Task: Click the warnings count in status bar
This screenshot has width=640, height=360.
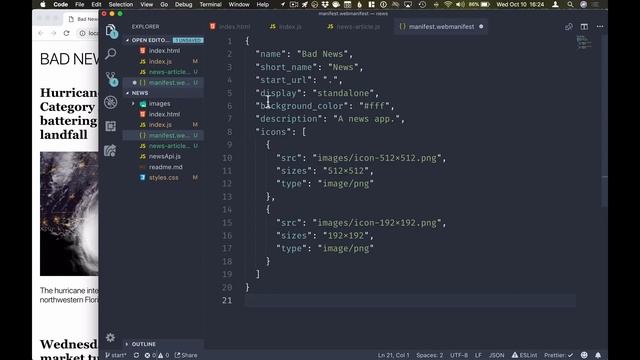Action: click(x=164, y=355)
